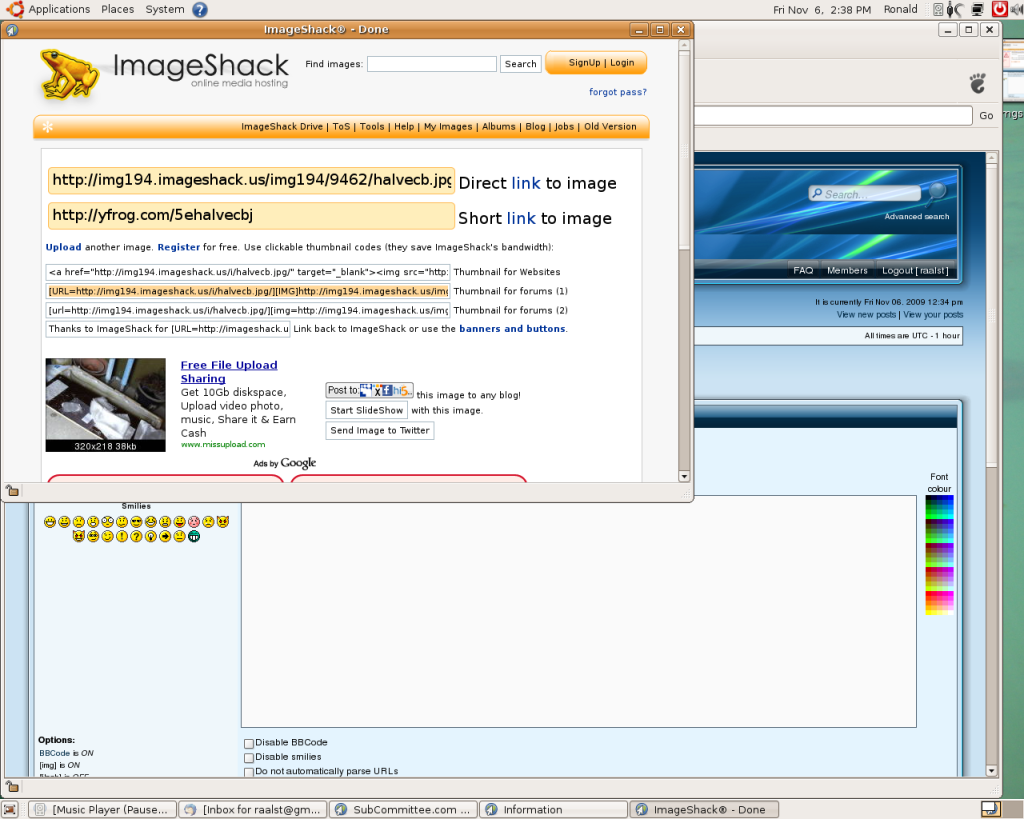
Task: Open My Images in the orange menu
Action: (448, 127)
